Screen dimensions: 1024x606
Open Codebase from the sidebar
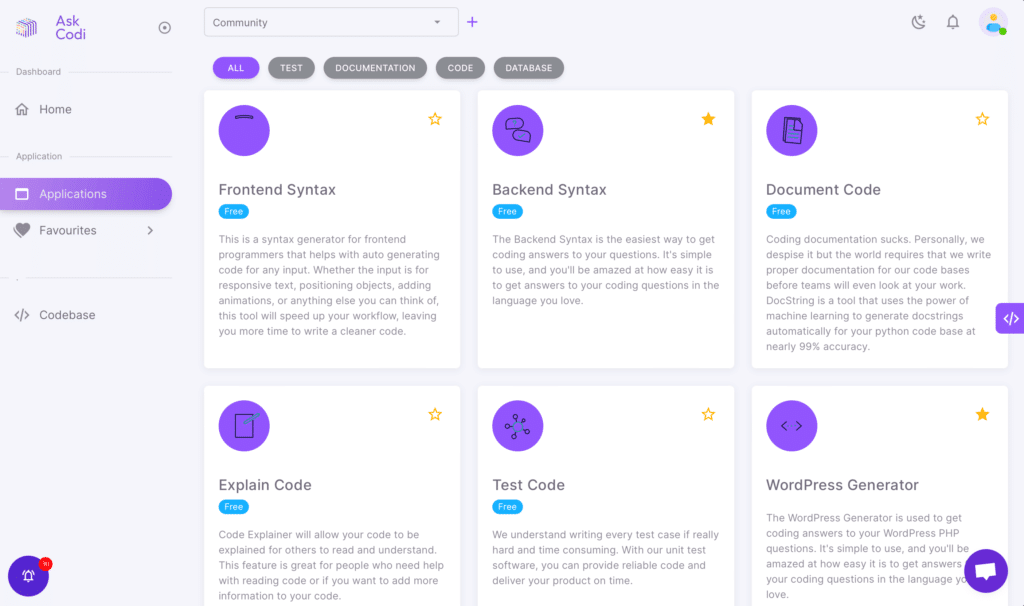click(67, 315)
